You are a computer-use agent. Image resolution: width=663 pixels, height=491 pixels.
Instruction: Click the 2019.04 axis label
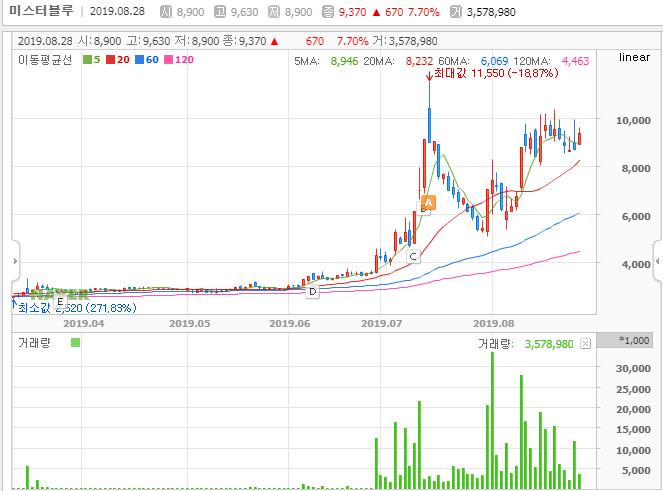83,324
